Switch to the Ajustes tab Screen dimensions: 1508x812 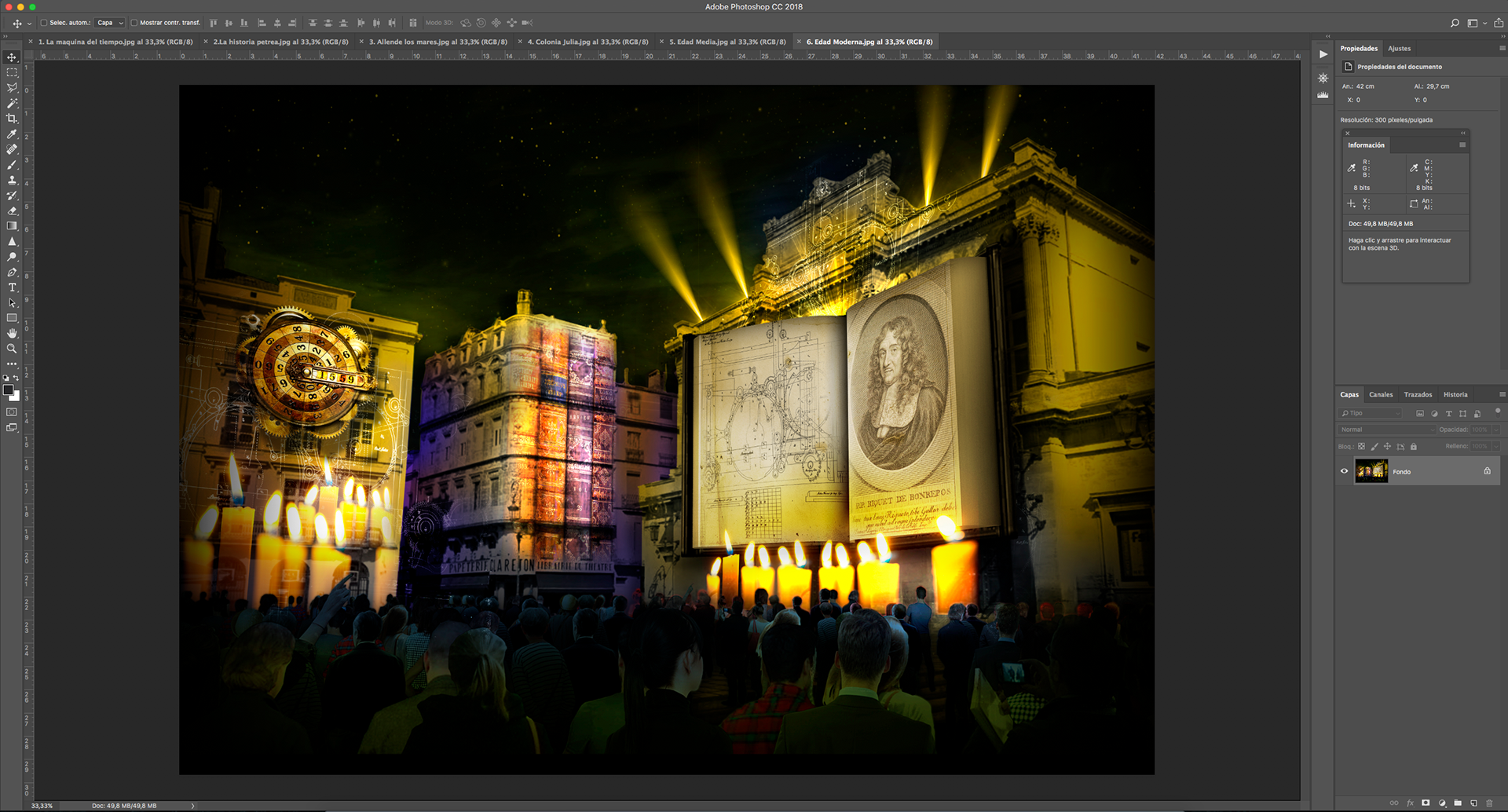pos(1400,48)
